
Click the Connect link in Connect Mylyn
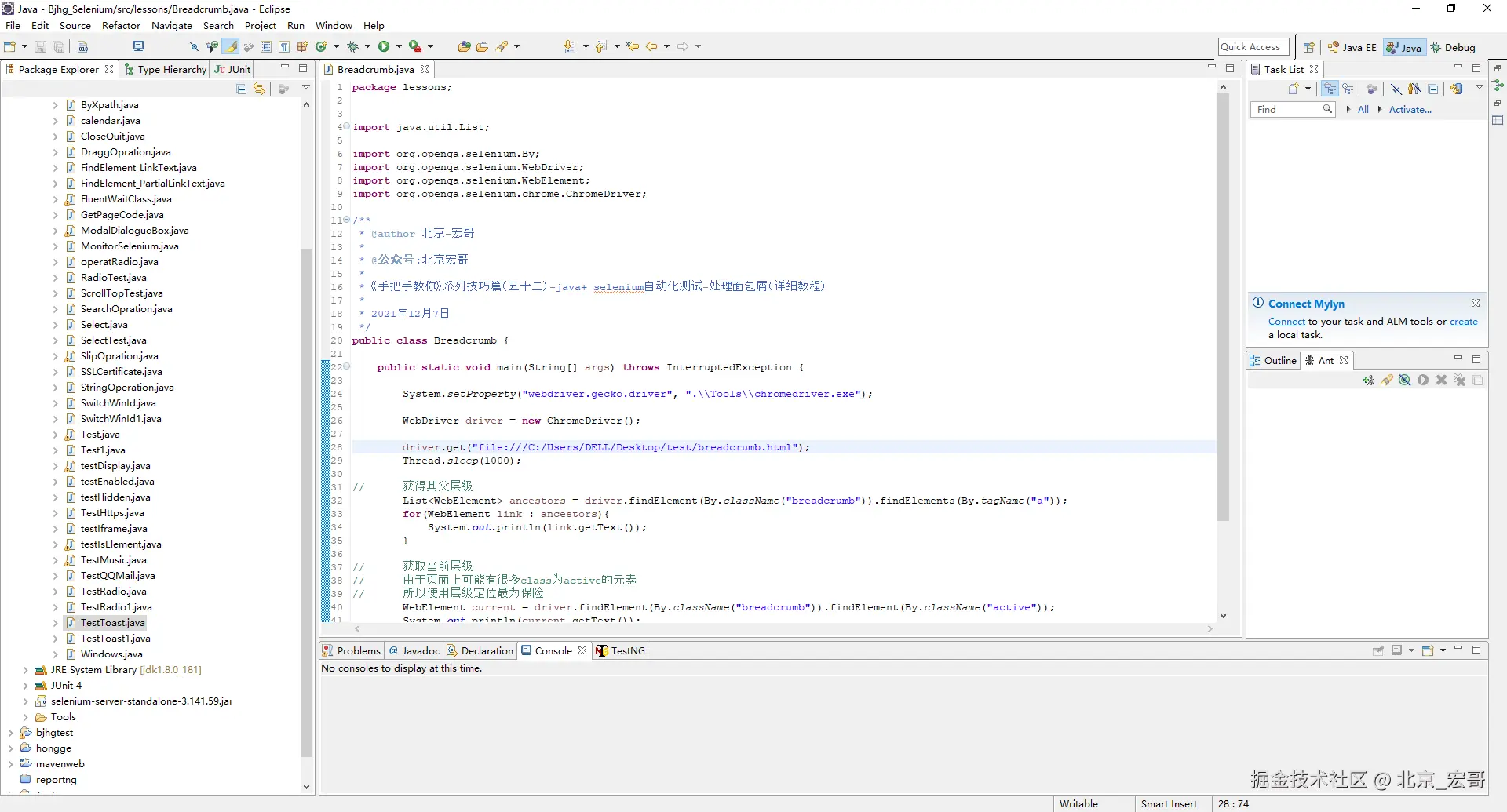tap(1286, 322)
